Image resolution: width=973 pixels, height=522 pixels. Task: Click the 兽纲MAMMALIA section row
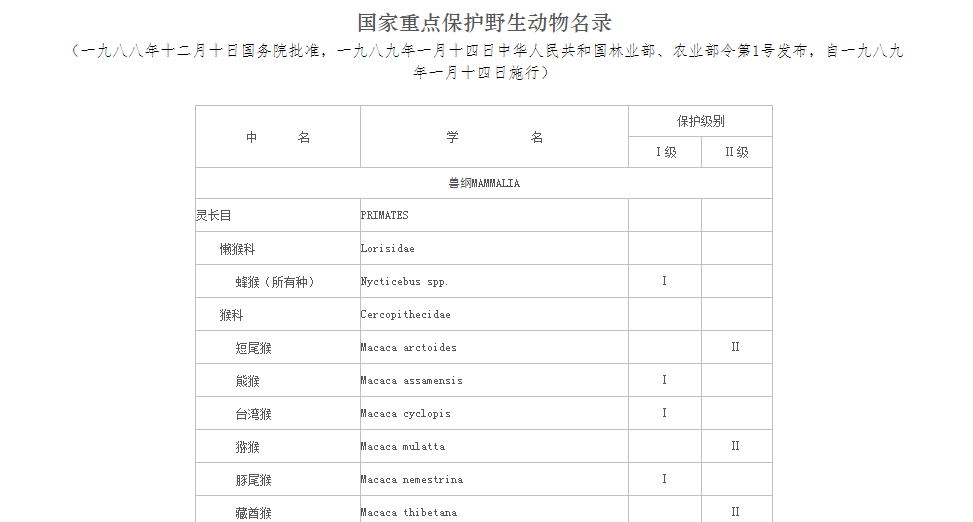[x=484, y=183]
